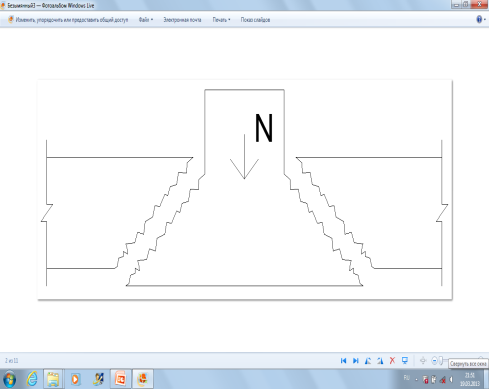The image size is (489, 389).
Task: Go to the next photo
Action: 356,361
